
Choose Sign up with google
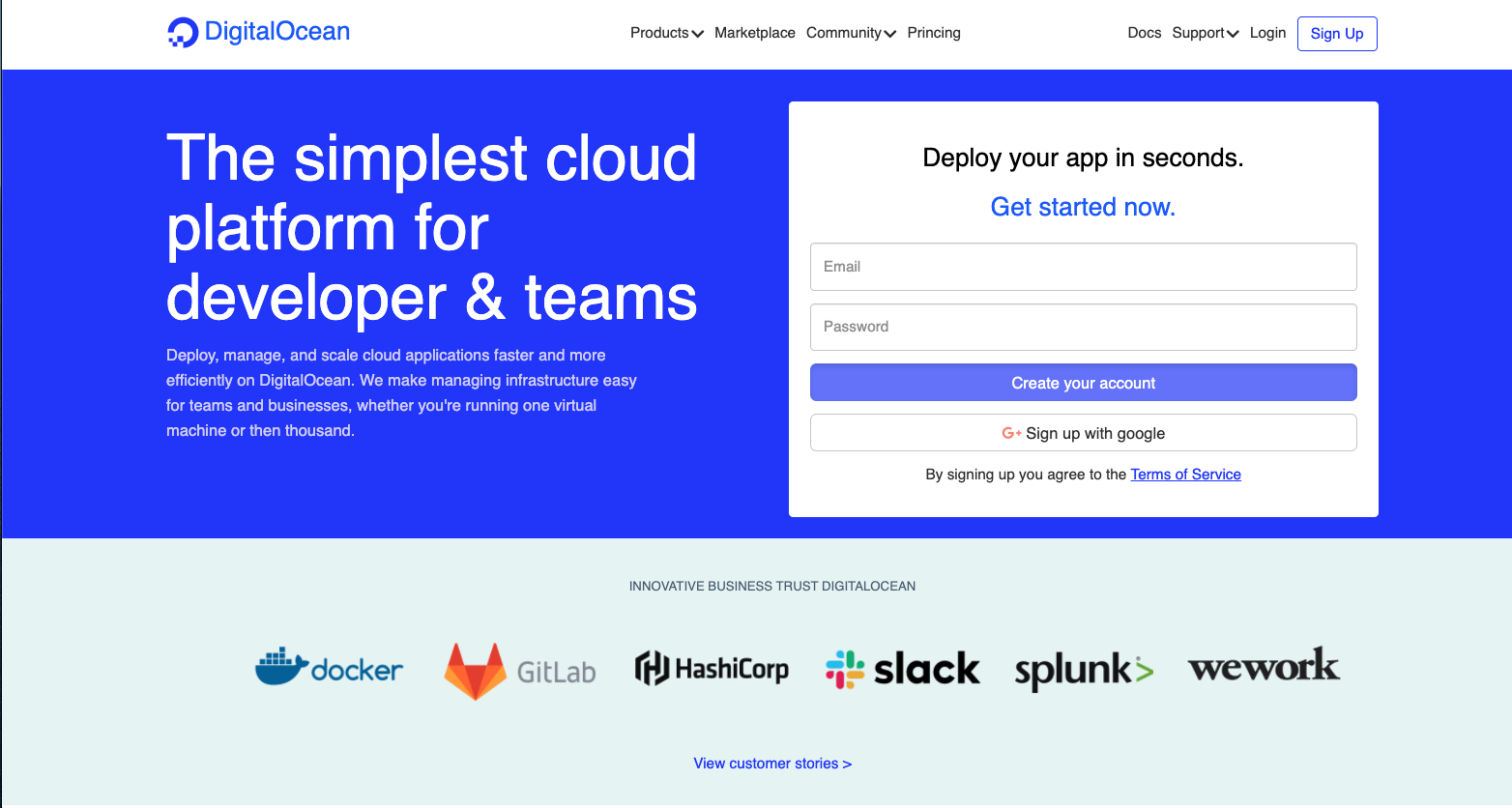click(1084, 433)
